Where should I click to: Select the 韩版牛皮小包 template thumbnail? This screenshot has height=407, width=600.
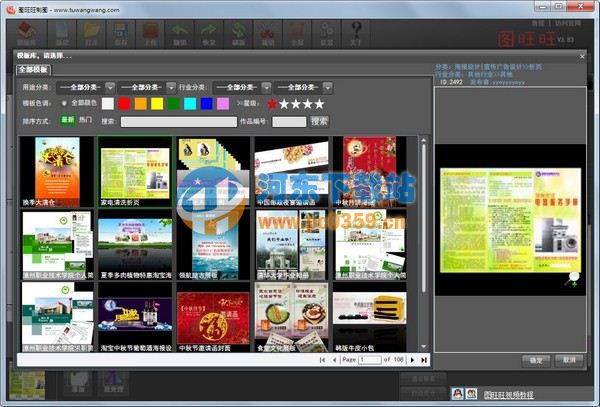[370, 317]
